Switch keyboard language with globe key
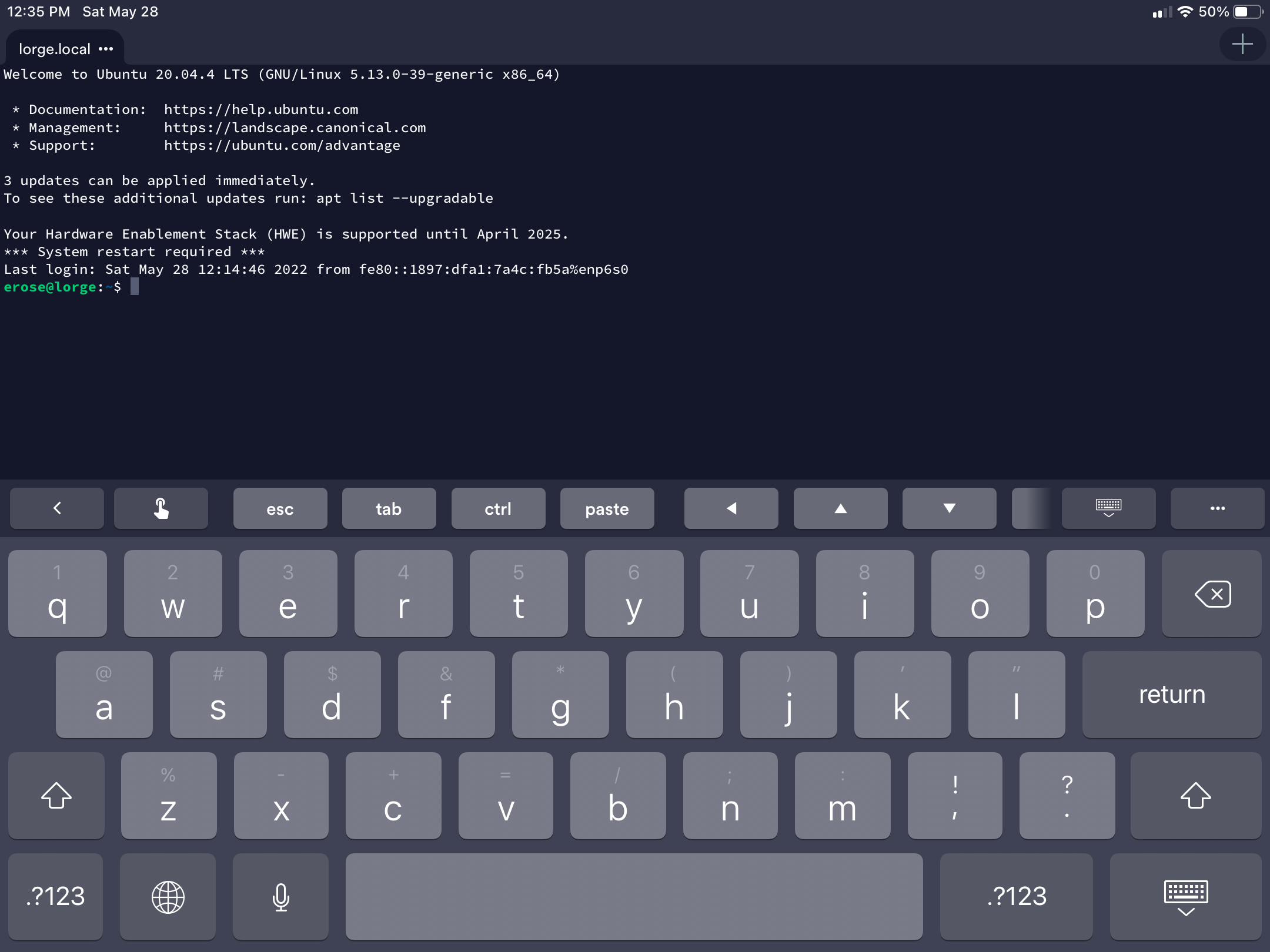Screen dimensions: 1270x952 pyautogui.click(x=168, y=897)
